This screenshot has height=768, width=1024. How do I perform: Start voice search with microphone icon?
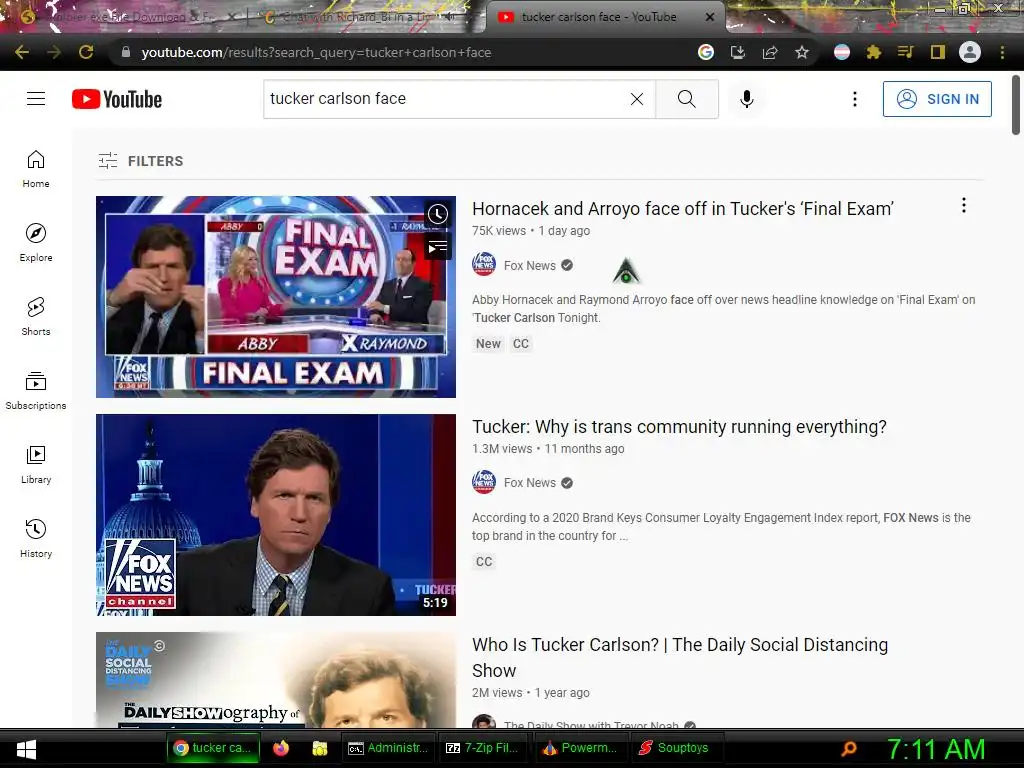[746, 99]
